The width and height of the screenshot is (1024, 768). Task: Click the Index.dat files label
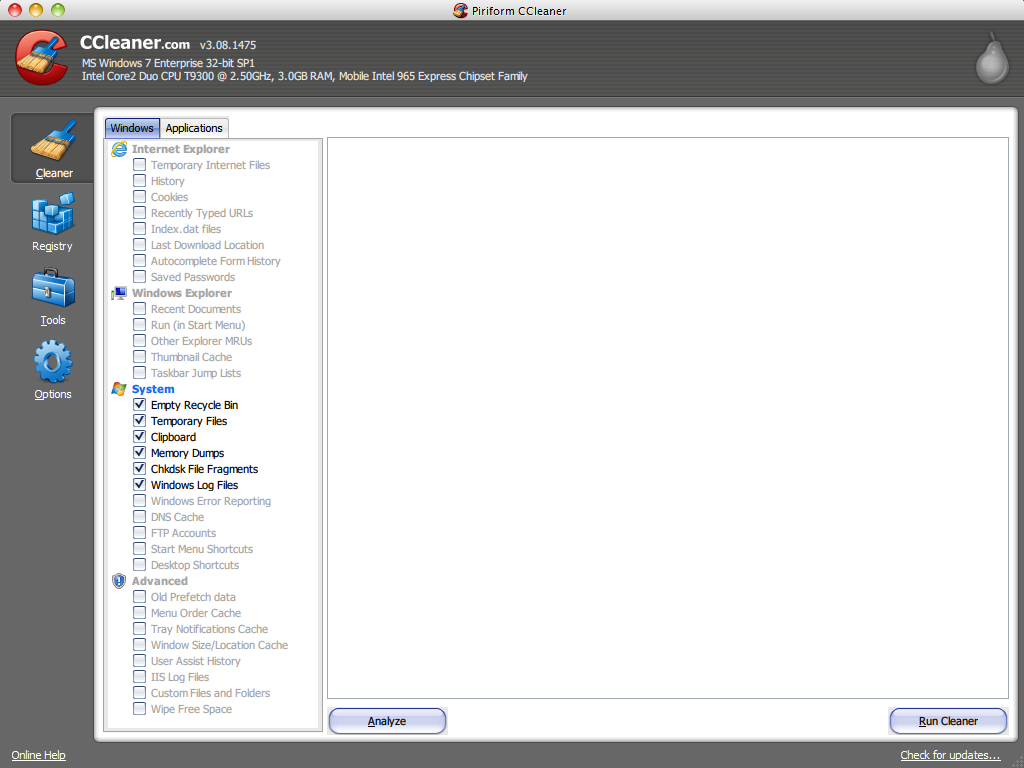(x=186, y=229)
